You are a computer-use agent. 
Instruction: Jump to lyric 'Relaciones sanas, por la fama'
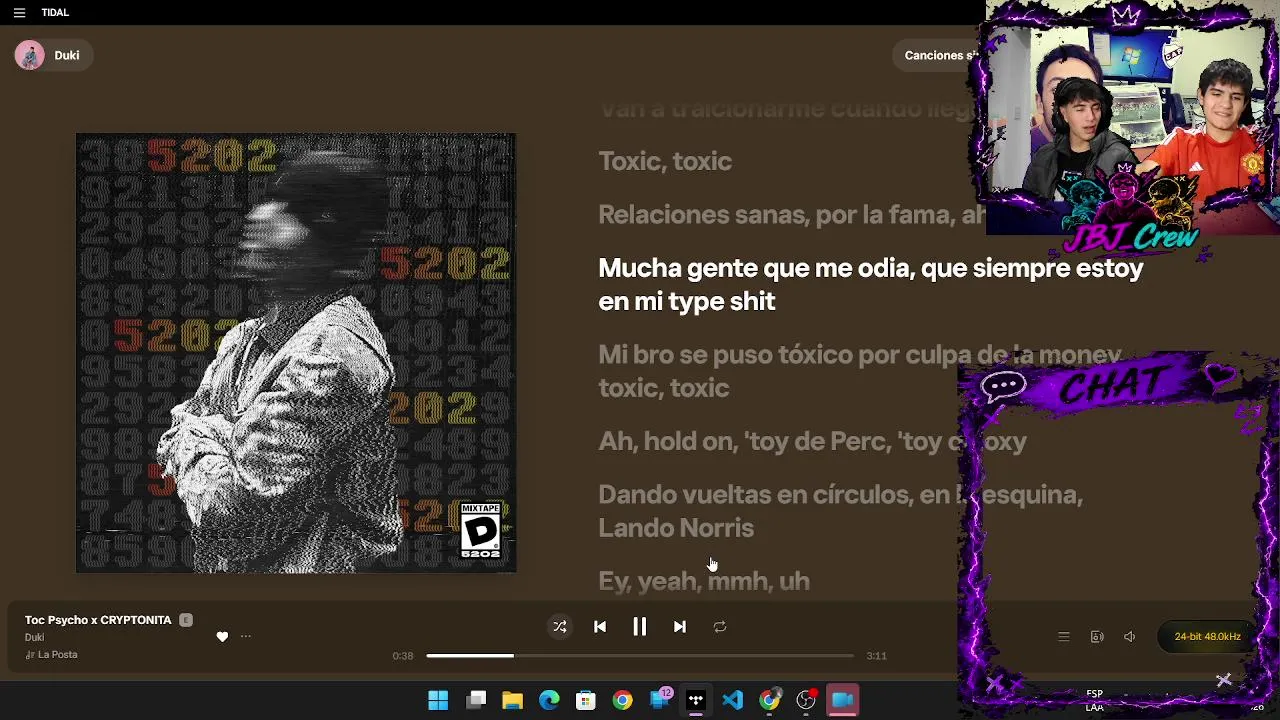coord(791,214)
